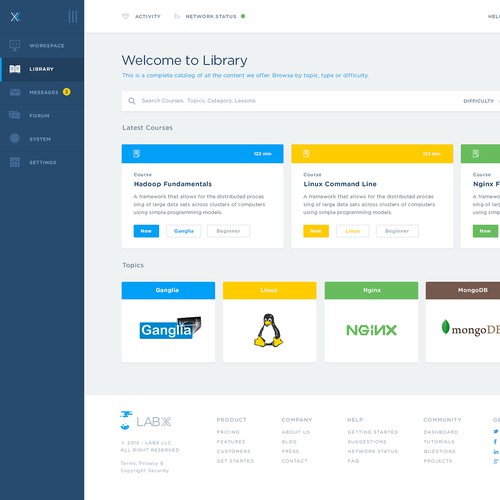
Task: Click the yellow Linux topic header
Action: click(x=270, y=290)
